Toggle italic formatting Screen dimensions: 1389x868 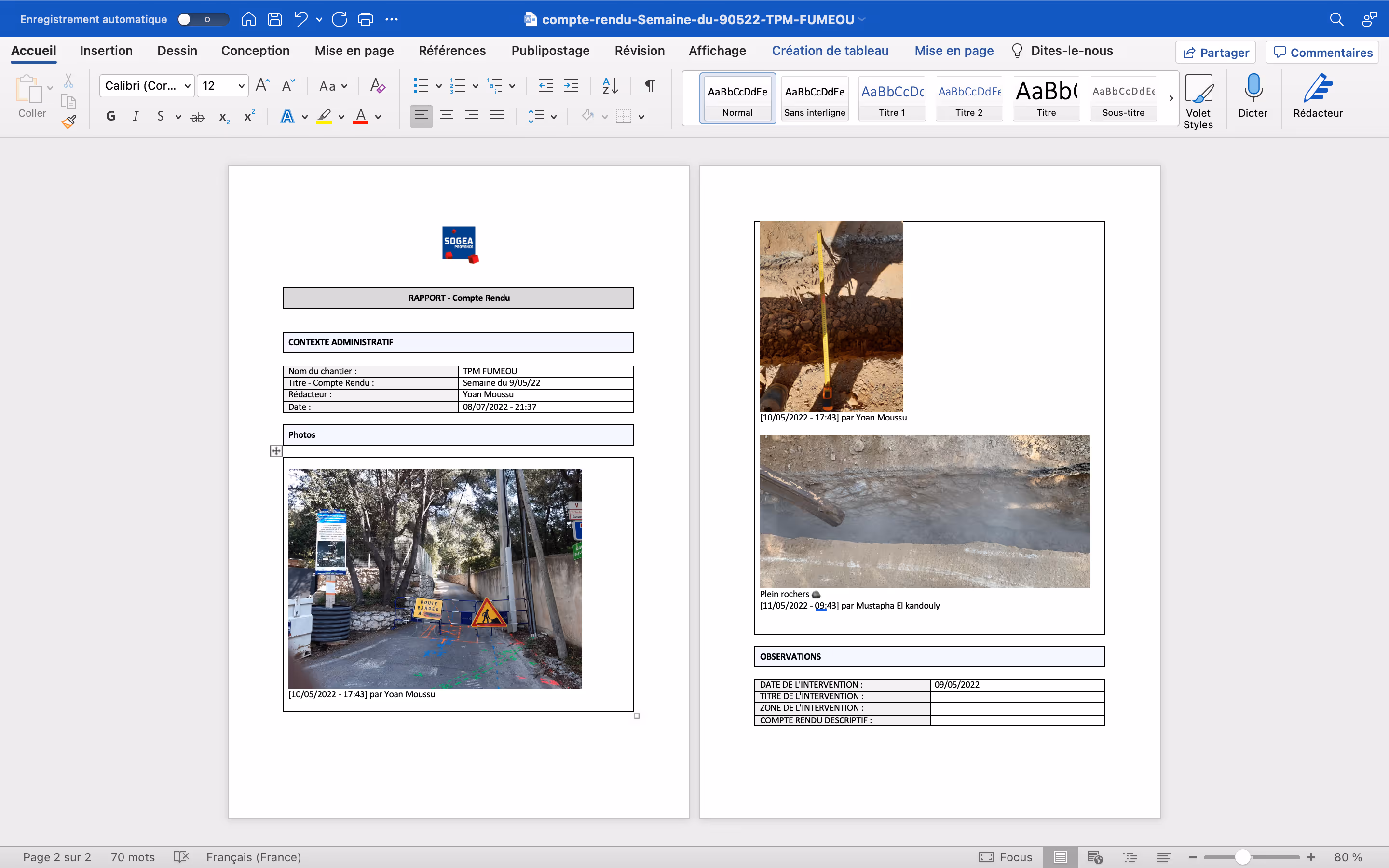coord(136,117)
